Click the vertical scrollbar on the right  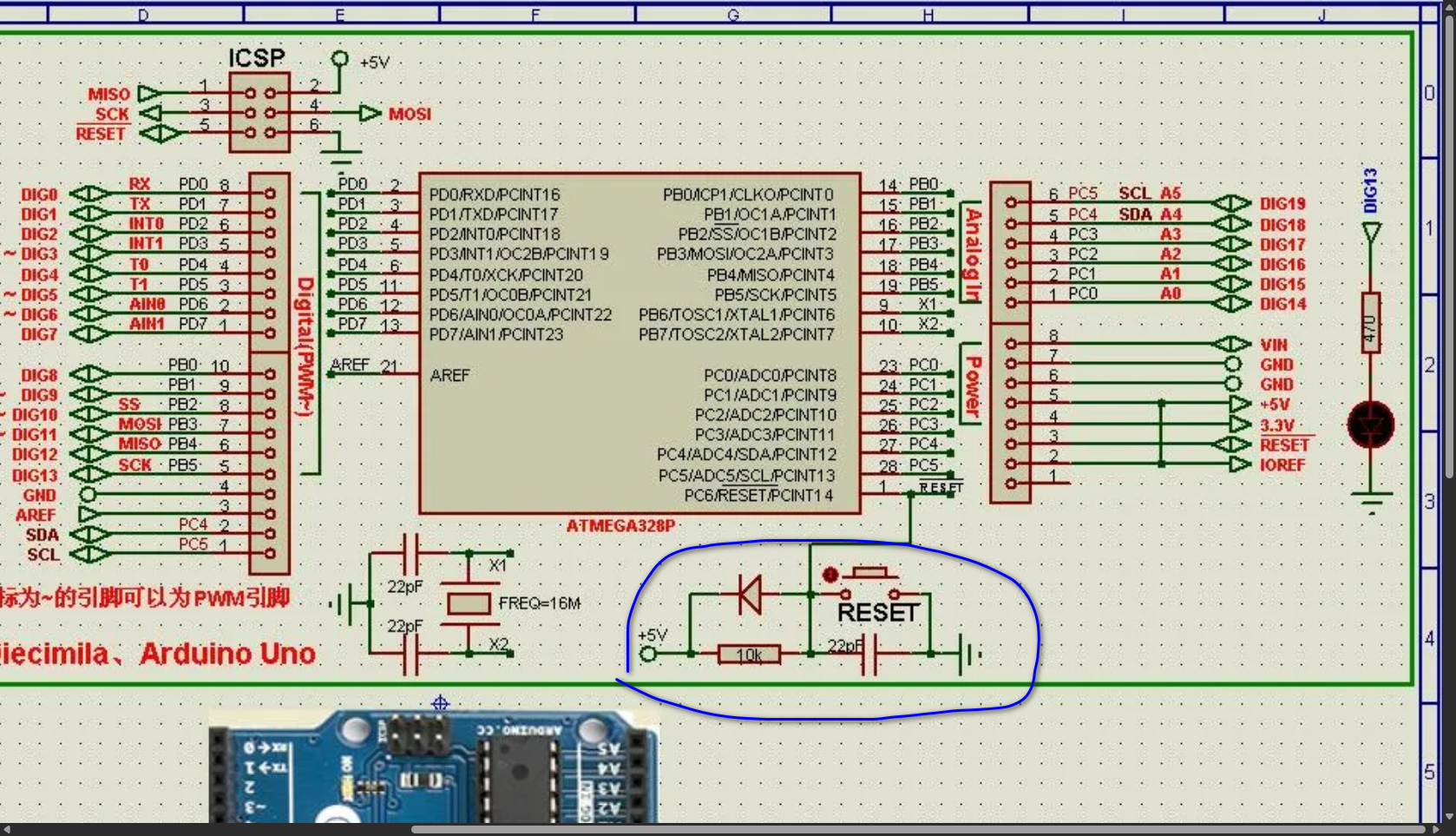tap(1449, 260)
